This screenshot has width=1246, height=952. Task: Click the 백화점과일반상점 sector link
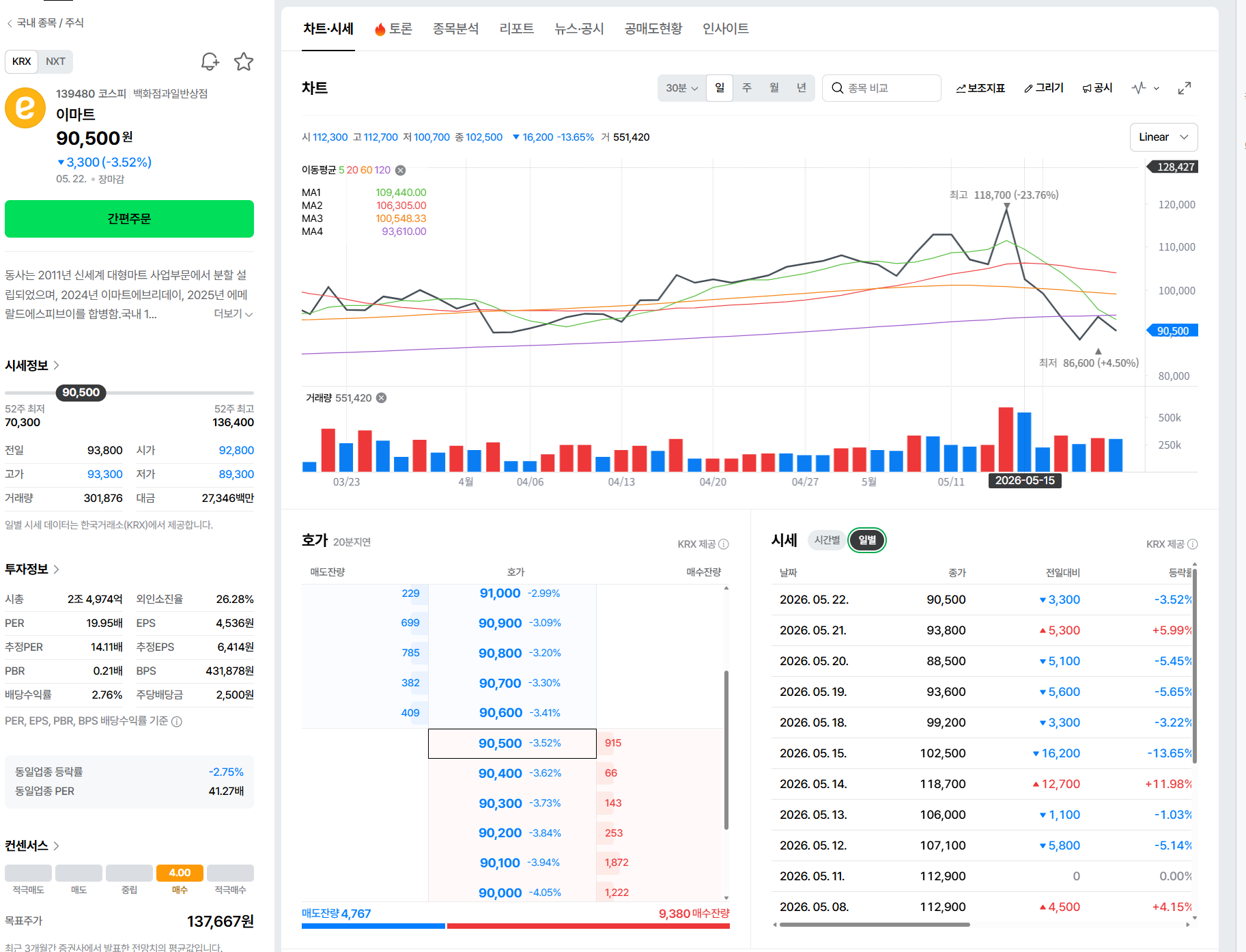point(171,94)
